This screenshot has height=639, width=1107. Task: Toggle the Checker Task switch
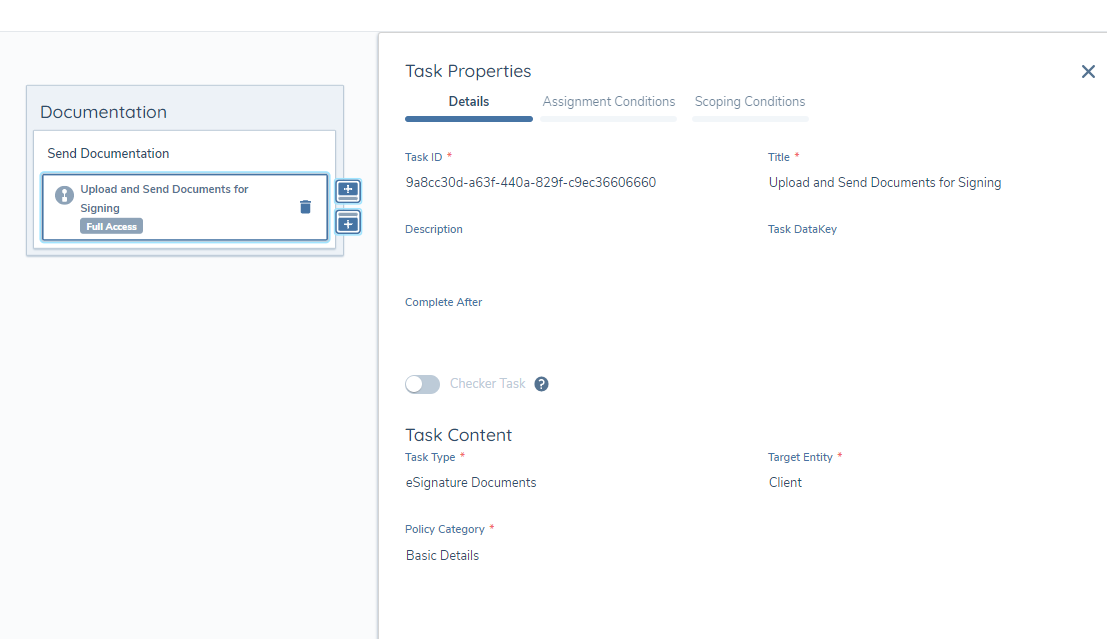point(422,384)
